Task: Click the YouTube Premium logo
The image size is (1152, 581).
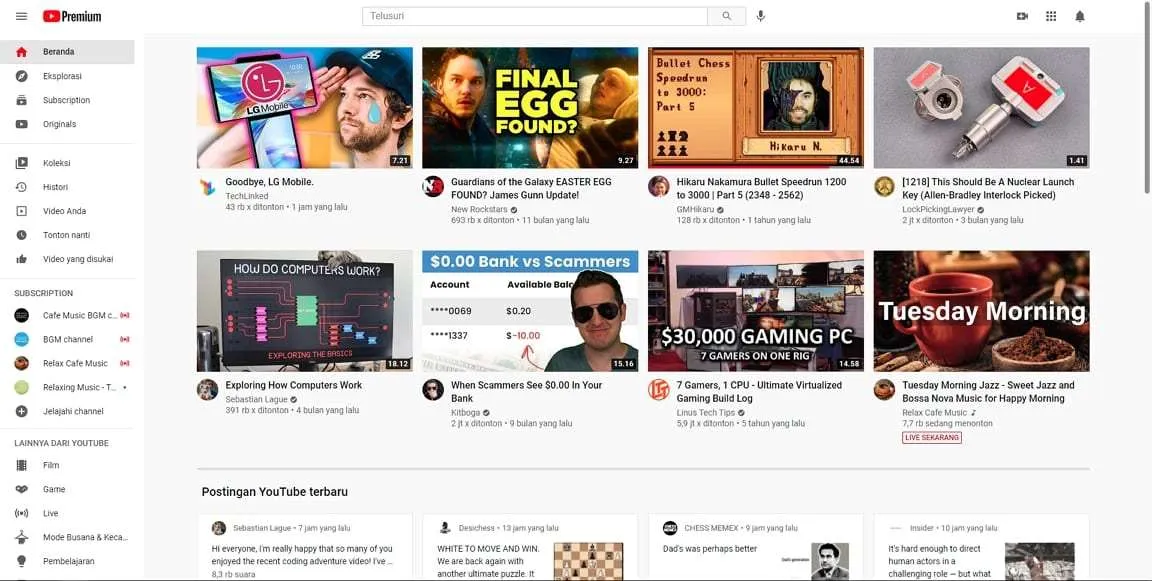Action: tap(72, 16)
